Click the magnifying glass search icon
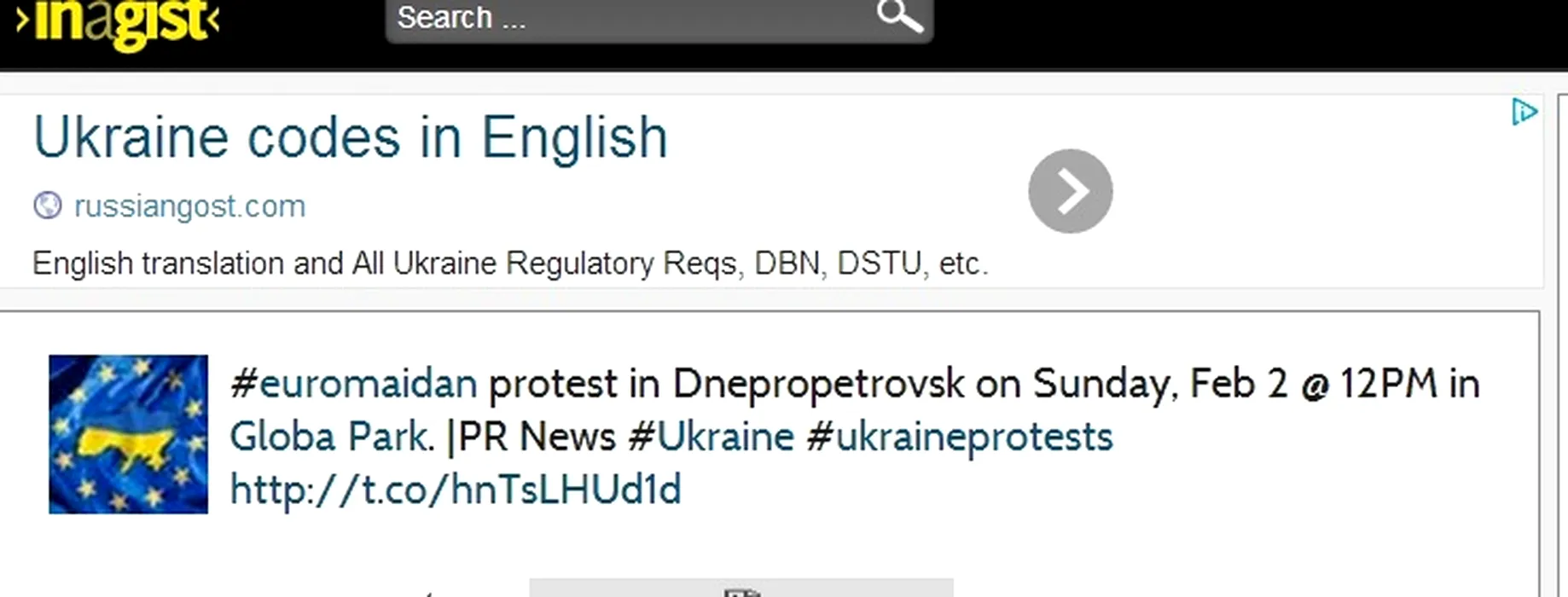This screenshot has width=1568, height=597. point(899,15)
